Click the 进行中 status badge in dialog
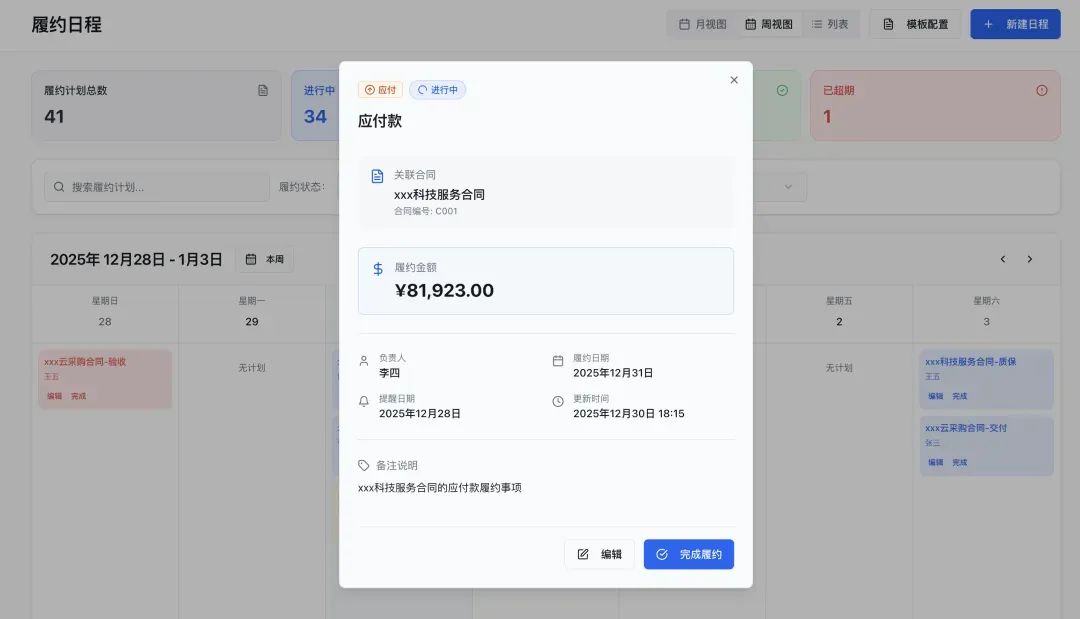 click(x=437, y=90)
